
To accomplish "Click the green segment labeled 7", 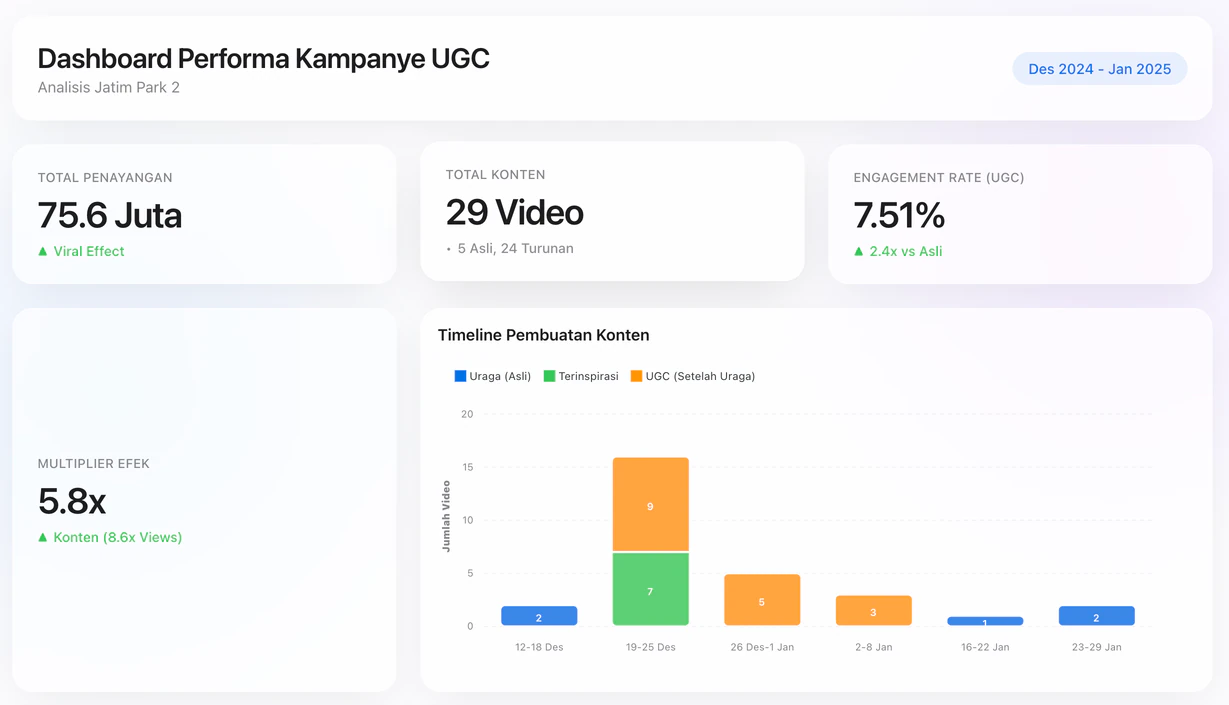I will (x=651, y=590).
